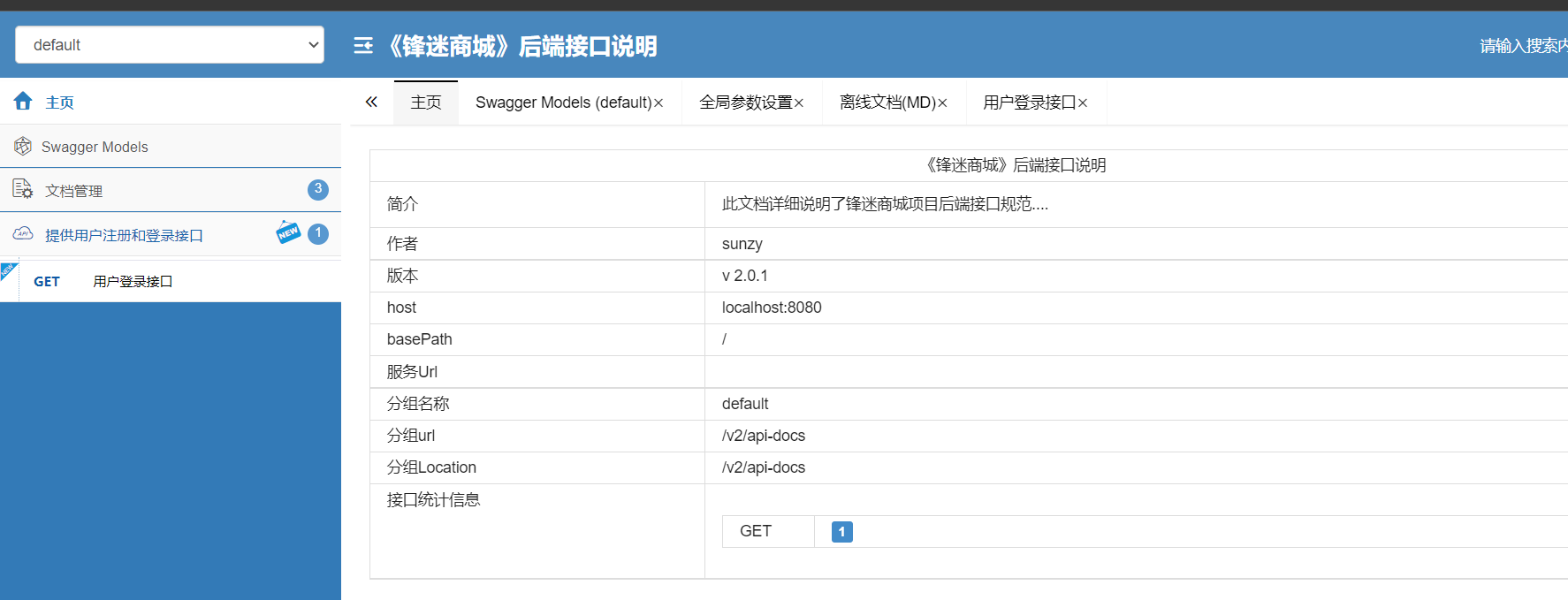The width and height of the screenshot is (1568, 600).
Task: Click the 分组Location value /v2/api-docs
Action: point(764,467)
